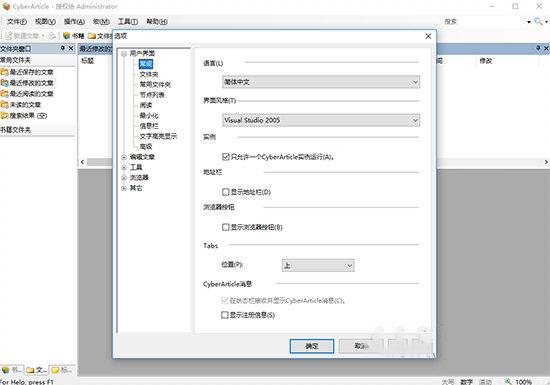Click 书籍文件夹 section header
The width and height of the screenshot is (550, 385).
(38, 130)
